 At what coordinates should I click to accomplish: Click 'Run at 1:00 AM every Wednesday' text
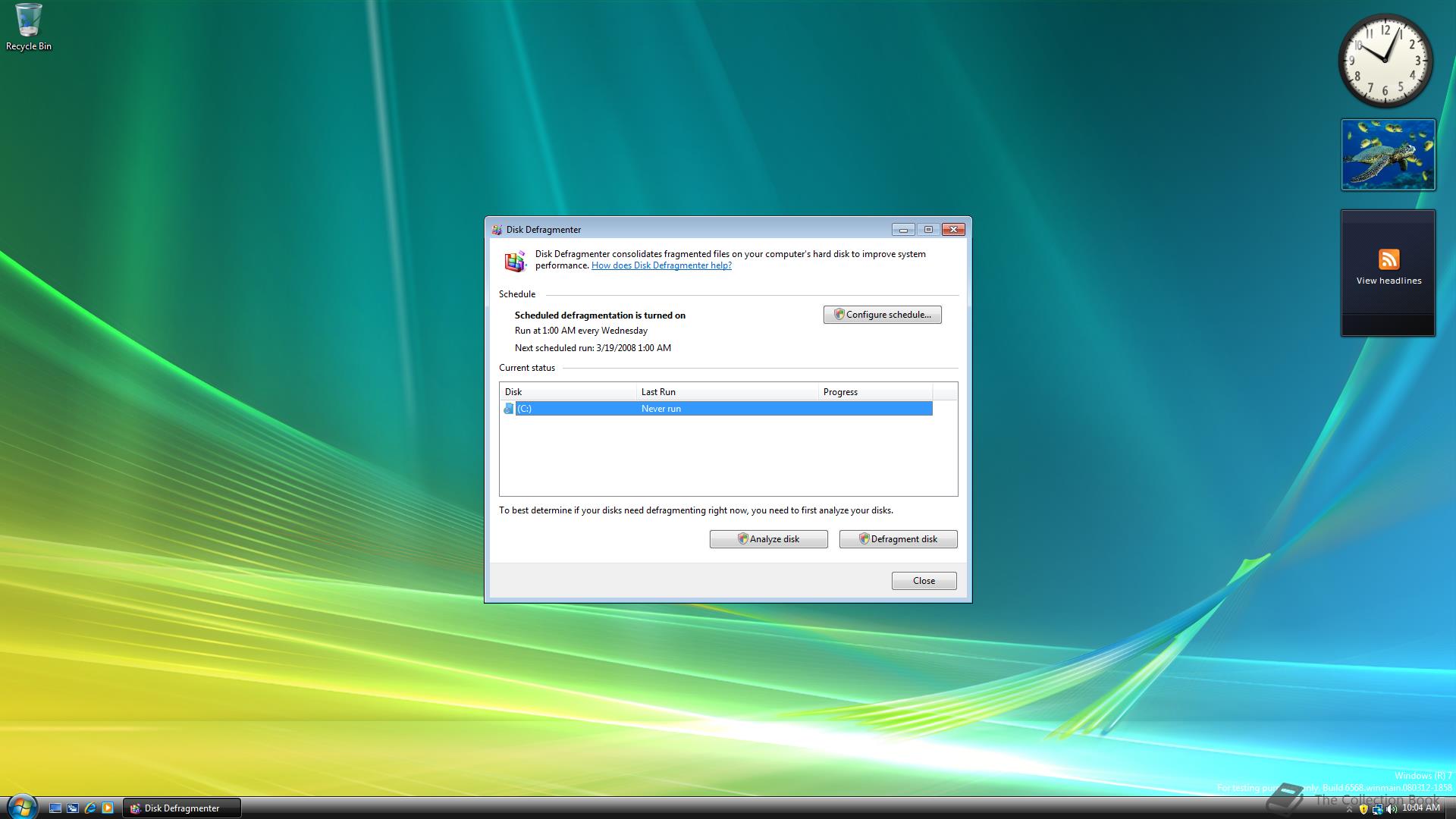click(x=581, y=331)
